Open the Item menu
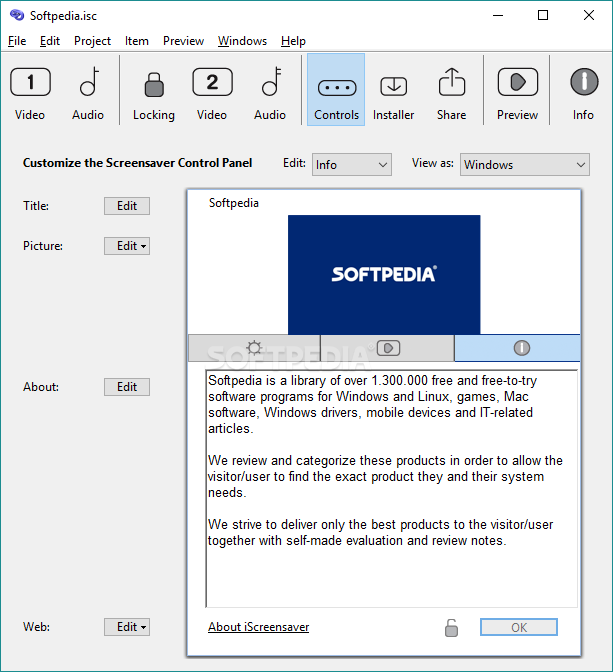The height and width of the screenshot is (672, 613). click(137, 41)
